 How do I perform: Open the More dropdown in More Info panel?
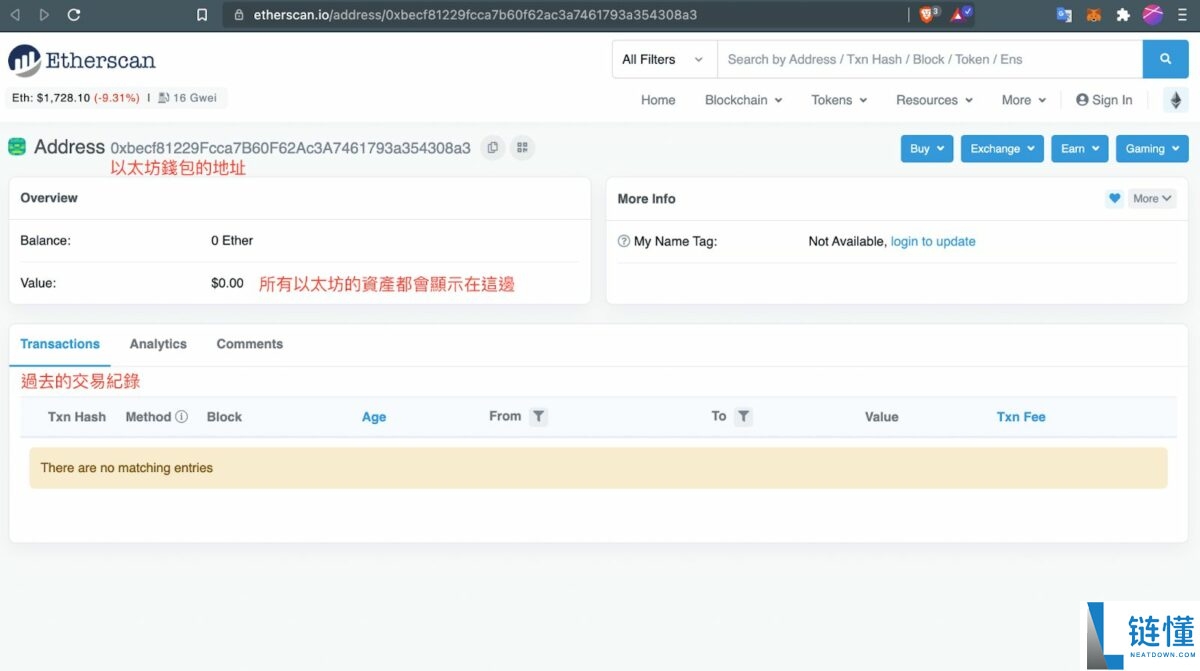pos(1151,198)
